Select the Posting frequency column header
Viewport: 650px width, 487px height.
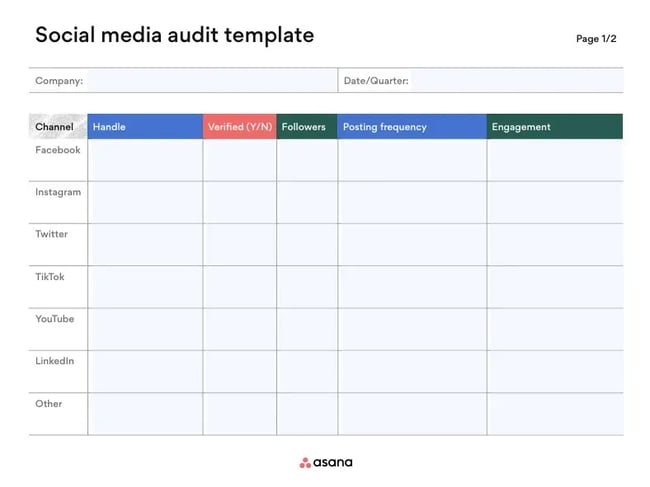tap(412, 127)
